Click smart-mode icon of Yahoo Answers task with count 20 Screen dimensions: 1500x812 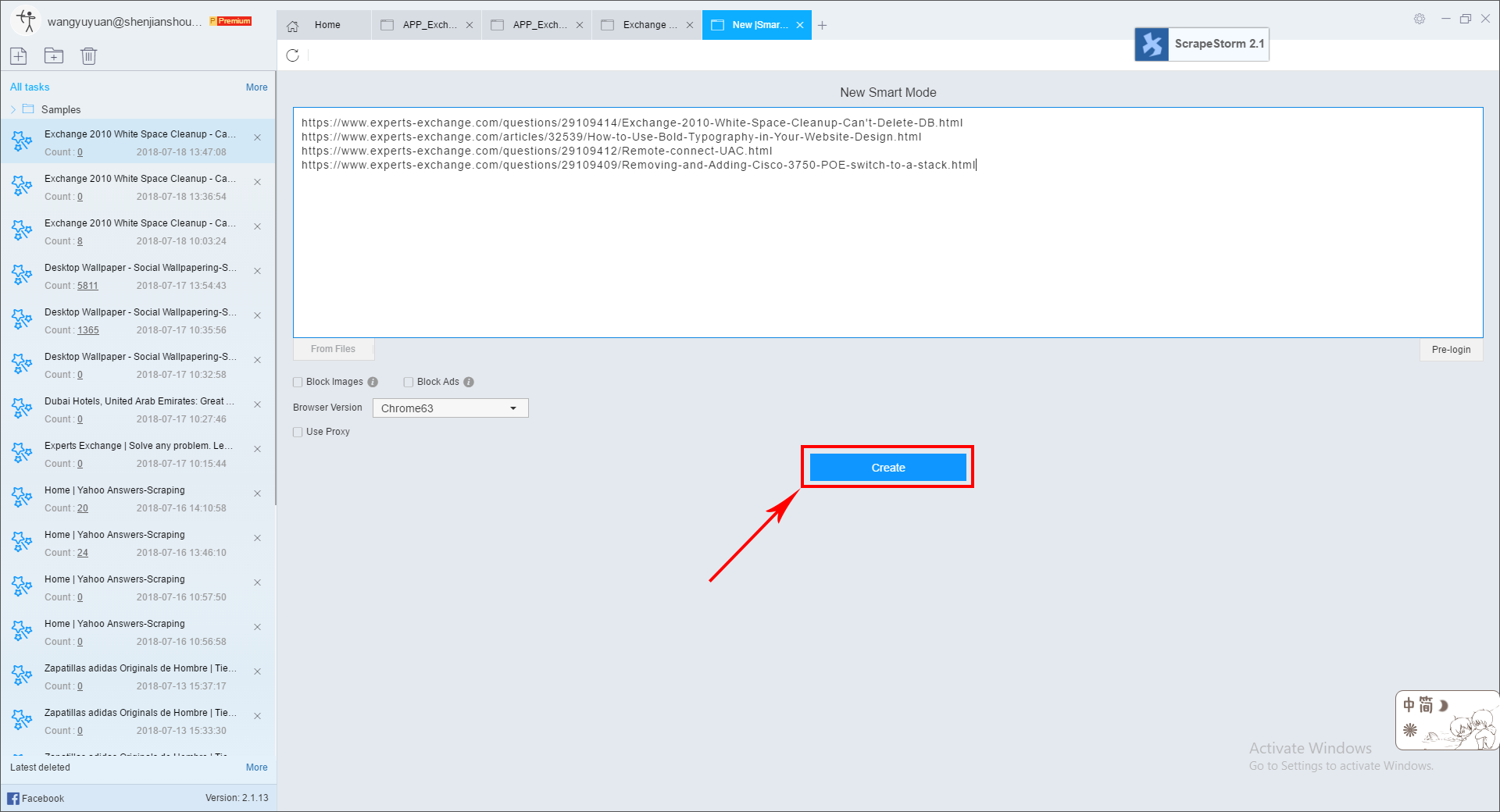22,498
